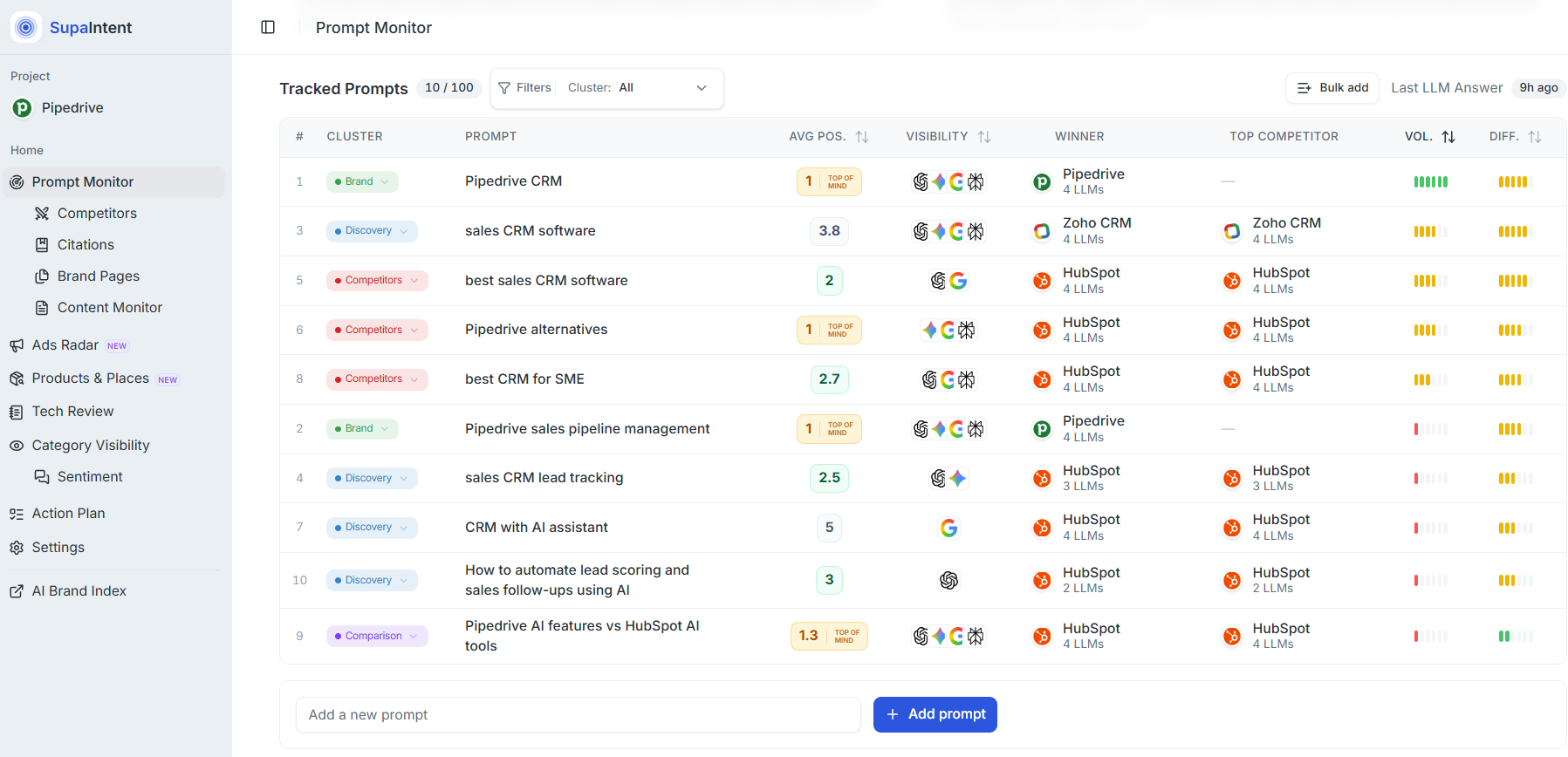Click the Filters funnel icon
The image size is (1568, 757).
[x=504, y=88]
